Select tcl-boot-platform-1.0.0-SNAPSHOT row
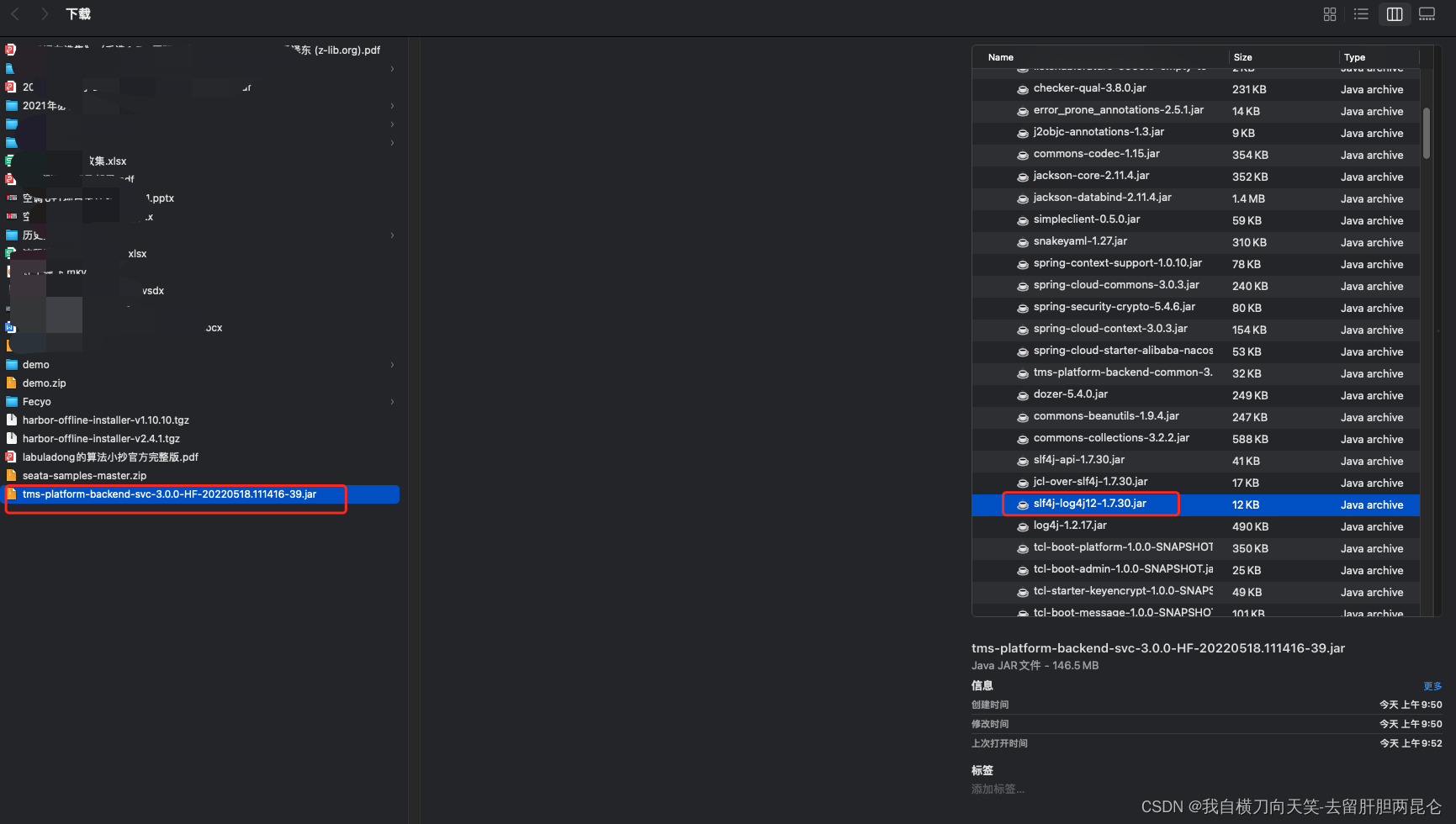Viewport: 1456px width, 824px height. point(1195,548)
